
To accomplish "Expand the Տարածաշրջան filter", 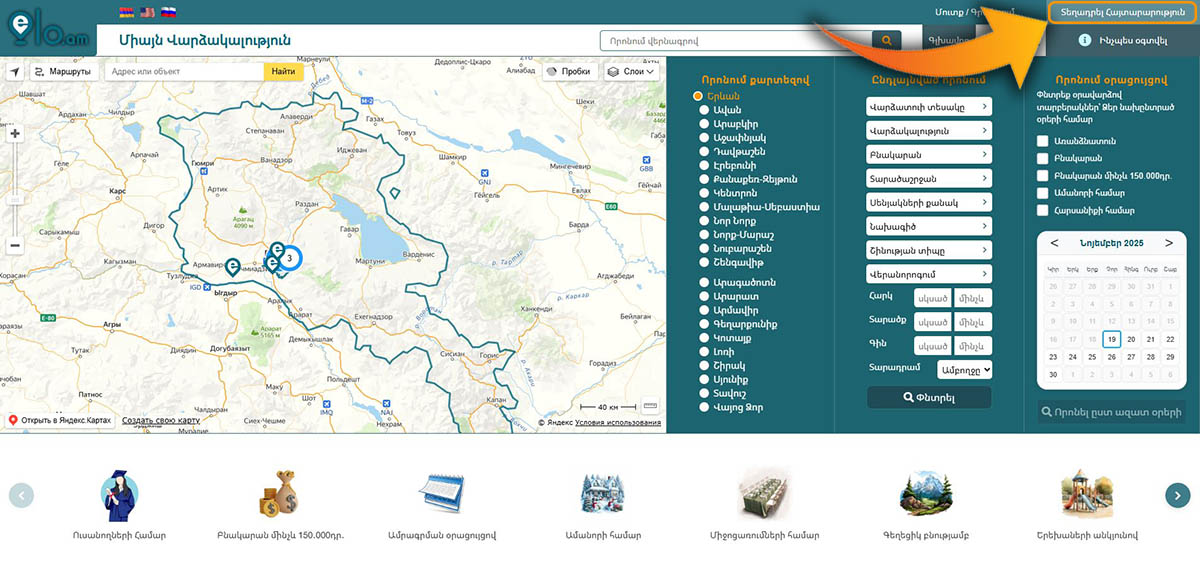I will pyautogui.click(x=929, y=178).
